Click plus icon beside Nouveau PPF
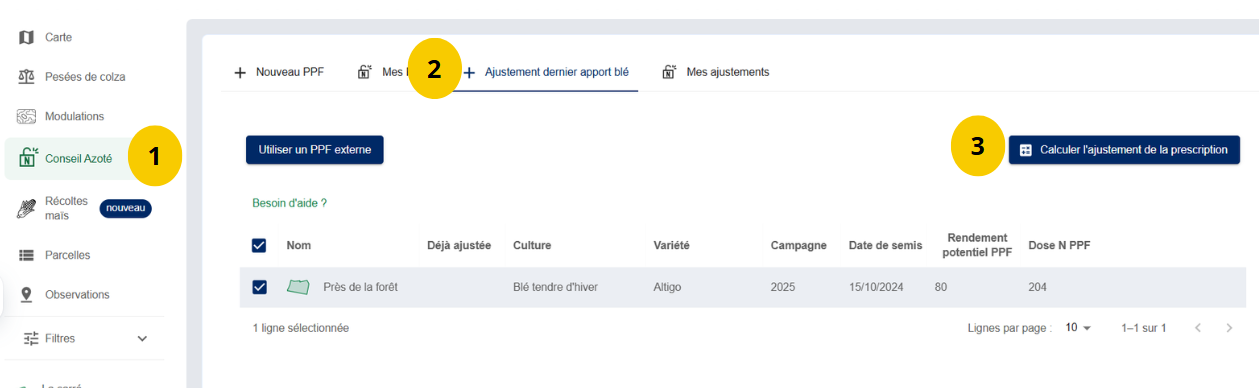Screen dimensions: 1259x388 click(x=240, y=72)
